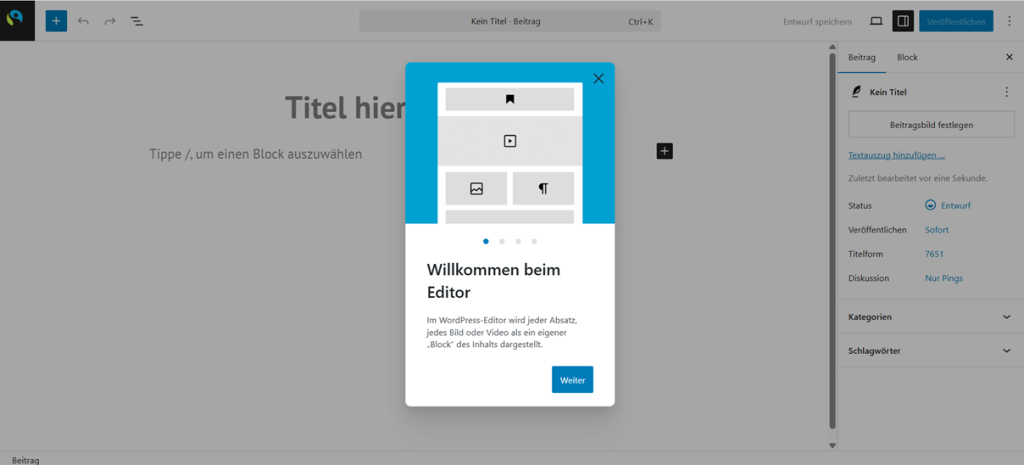This screenshot has height=465, width=1024.
Task: Click the paragraph pilcrow icon in illustration
Action: tap(543, 189)
